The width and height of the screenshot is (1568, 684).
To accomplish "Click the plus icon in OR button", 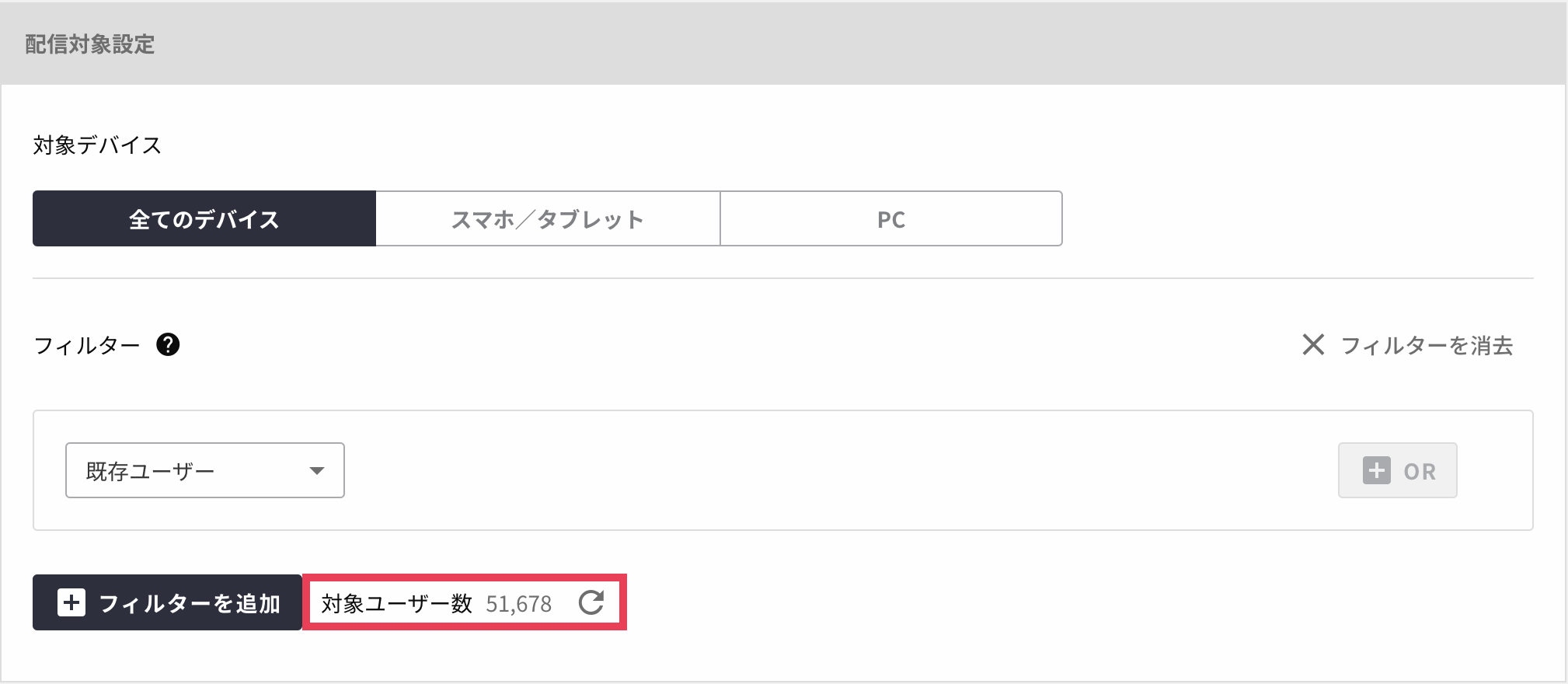I will (1376, 470).
